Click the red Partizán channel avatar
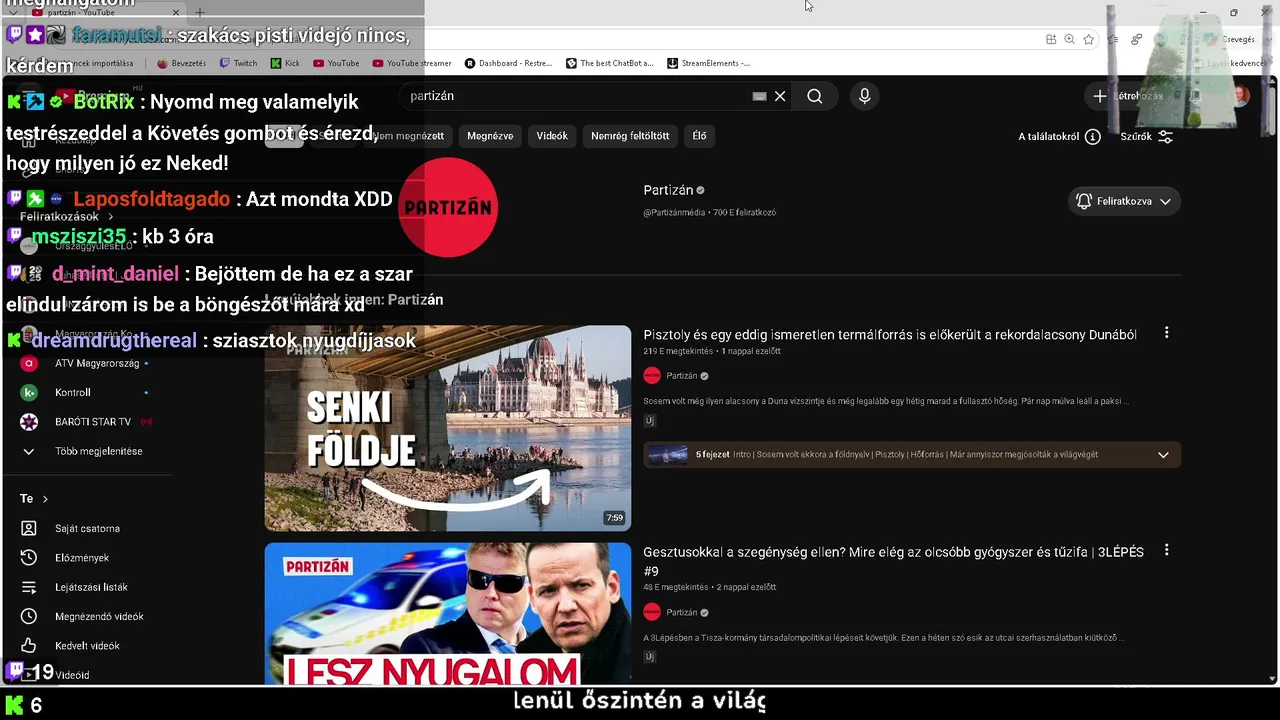 (x=448, y=207)
